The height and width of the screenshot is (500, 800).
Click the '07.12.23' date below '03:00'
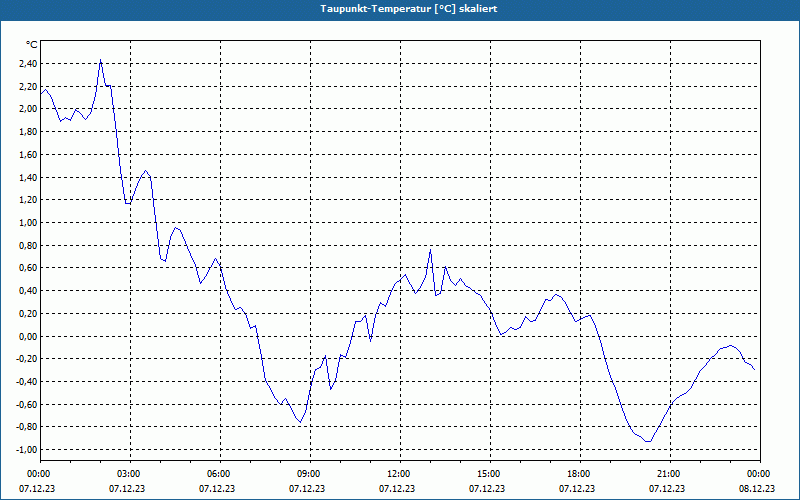point(127,488)
